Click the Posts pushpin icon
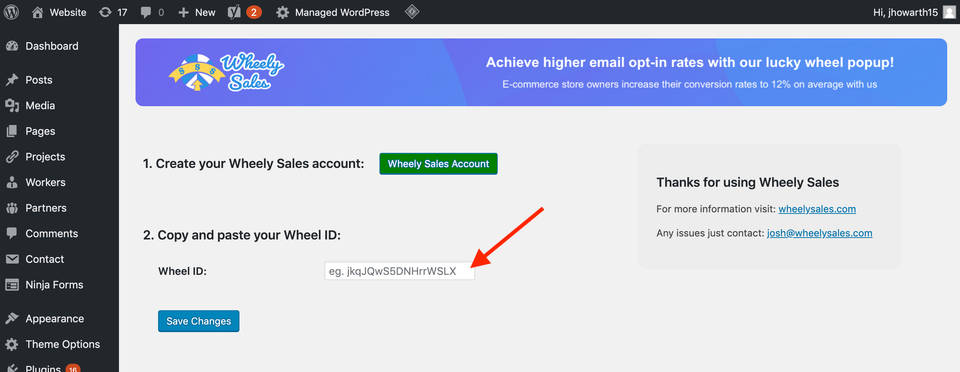This screenshot has height=372, width=960. [12, 80]
